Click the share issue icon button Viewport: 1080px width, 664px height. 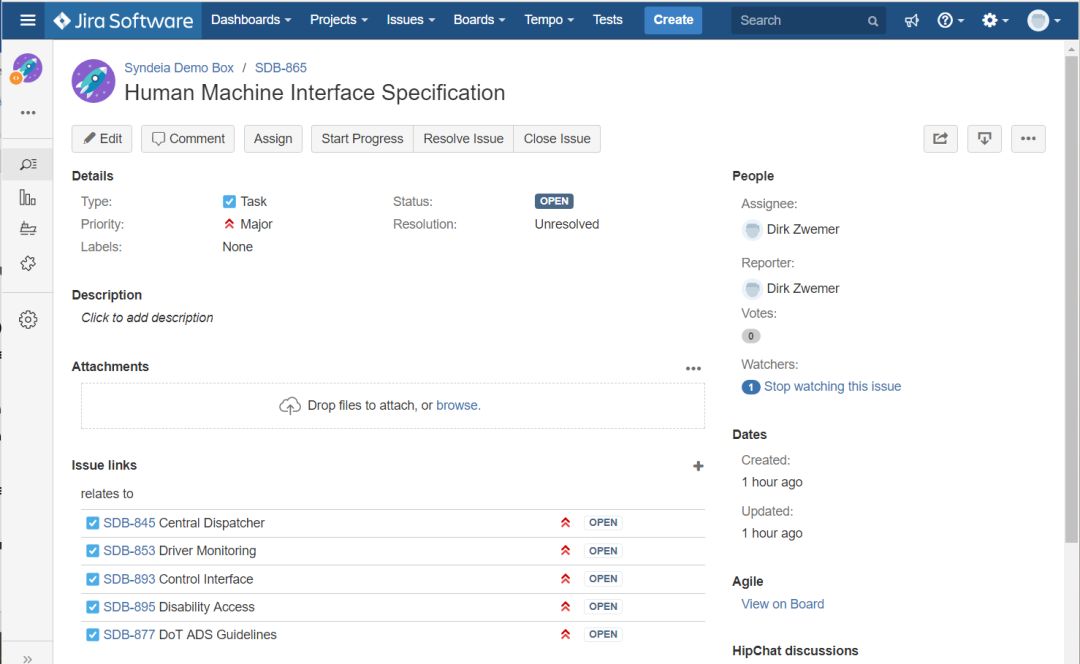(940, 139)
